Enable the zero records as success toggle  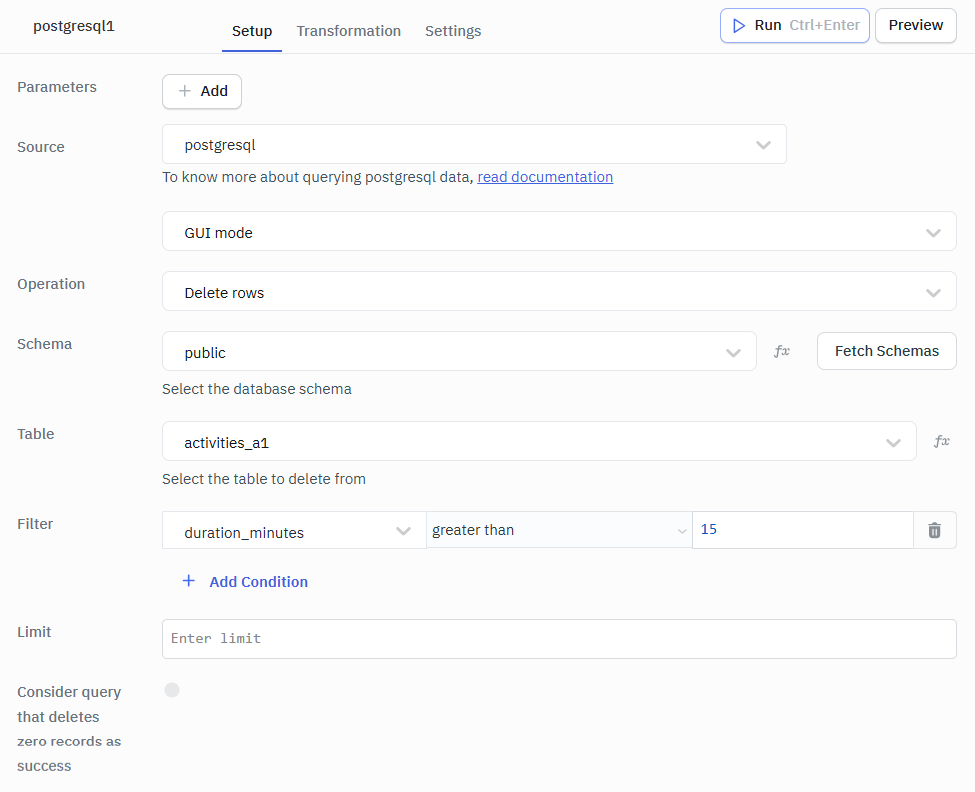[171, 690]
